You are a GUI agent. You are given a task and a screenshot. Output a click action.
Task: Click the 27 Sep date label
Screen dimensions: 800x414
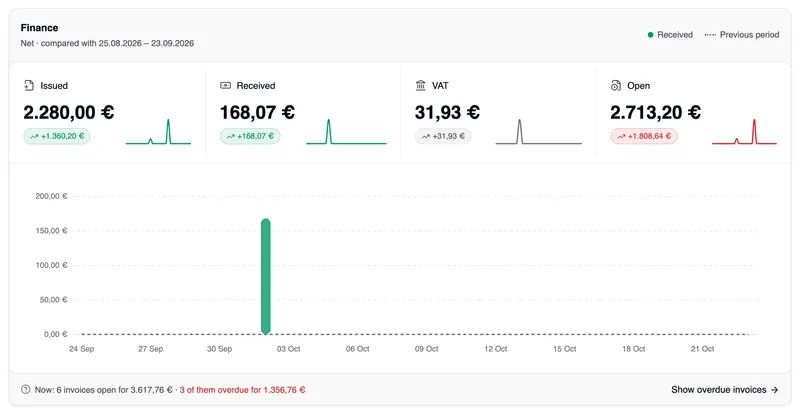tap(151, 349)
